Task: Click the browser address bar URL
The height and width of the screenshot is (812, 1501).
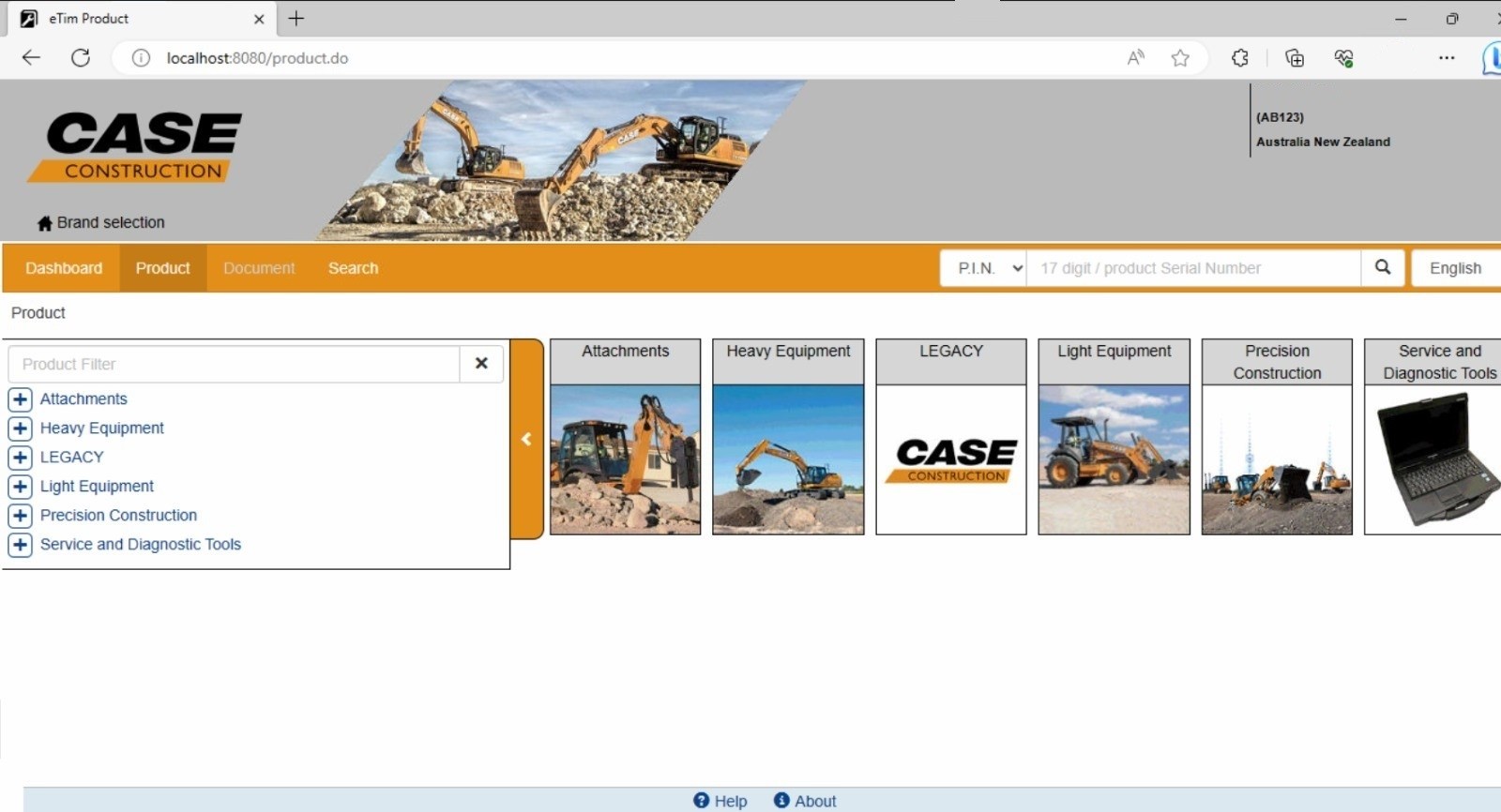Action: (257, 58)
